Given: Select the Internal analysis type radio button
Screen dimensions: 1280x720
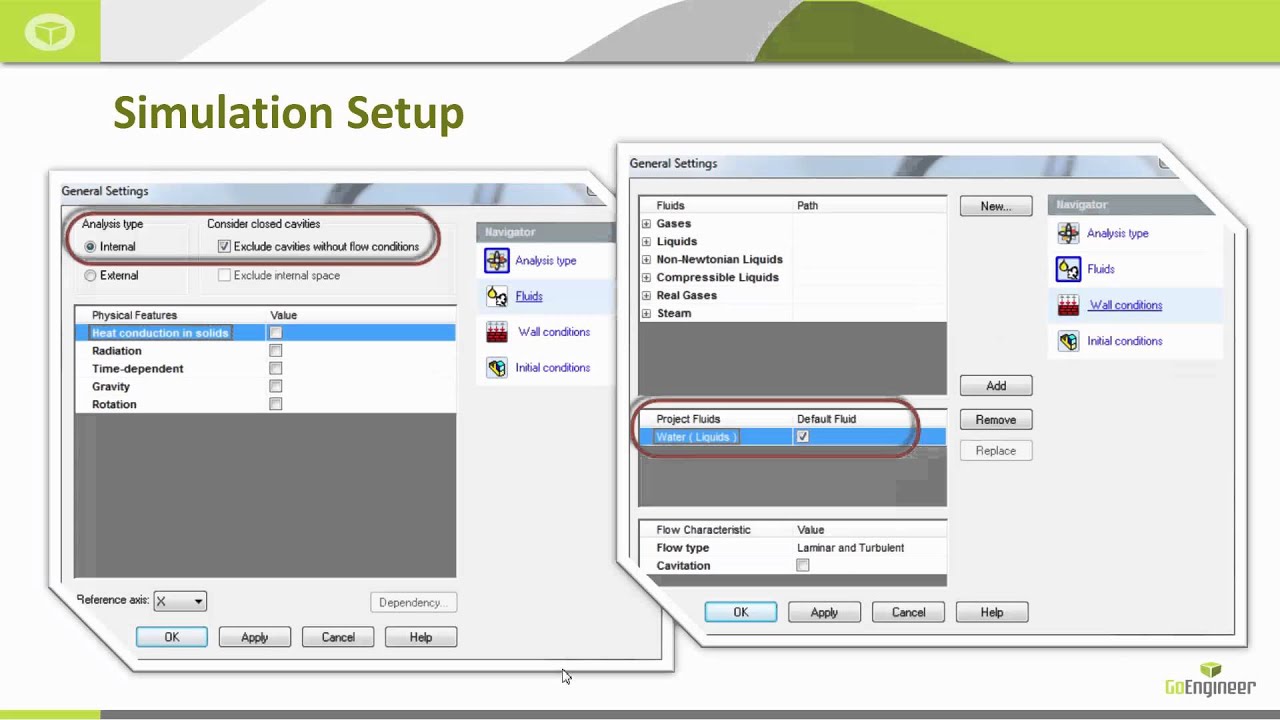Looking at the screenshot, I should coord(91,247).
